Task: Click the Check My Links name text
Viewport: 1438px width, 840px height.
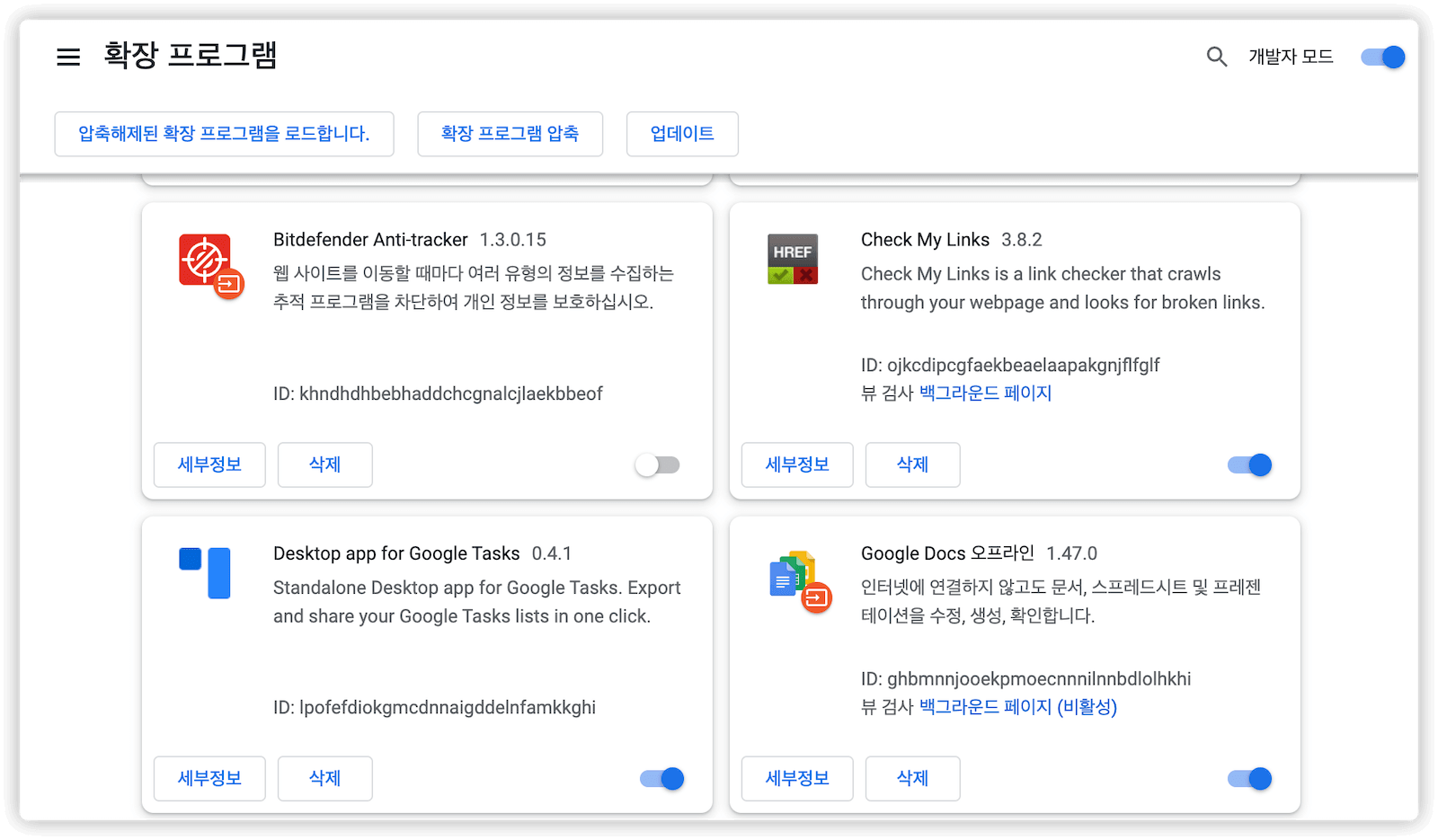Action: (x=925, y=240)
